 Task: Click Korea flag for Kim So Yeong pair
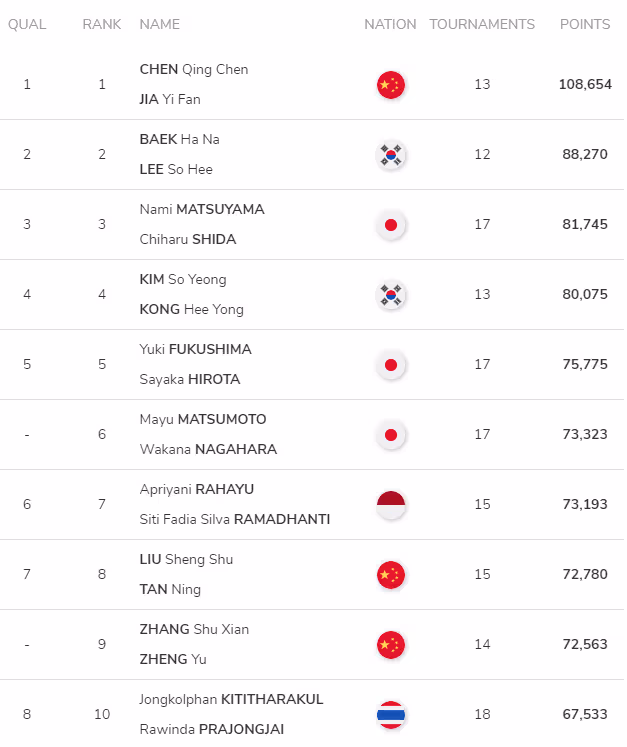[391, 295]
